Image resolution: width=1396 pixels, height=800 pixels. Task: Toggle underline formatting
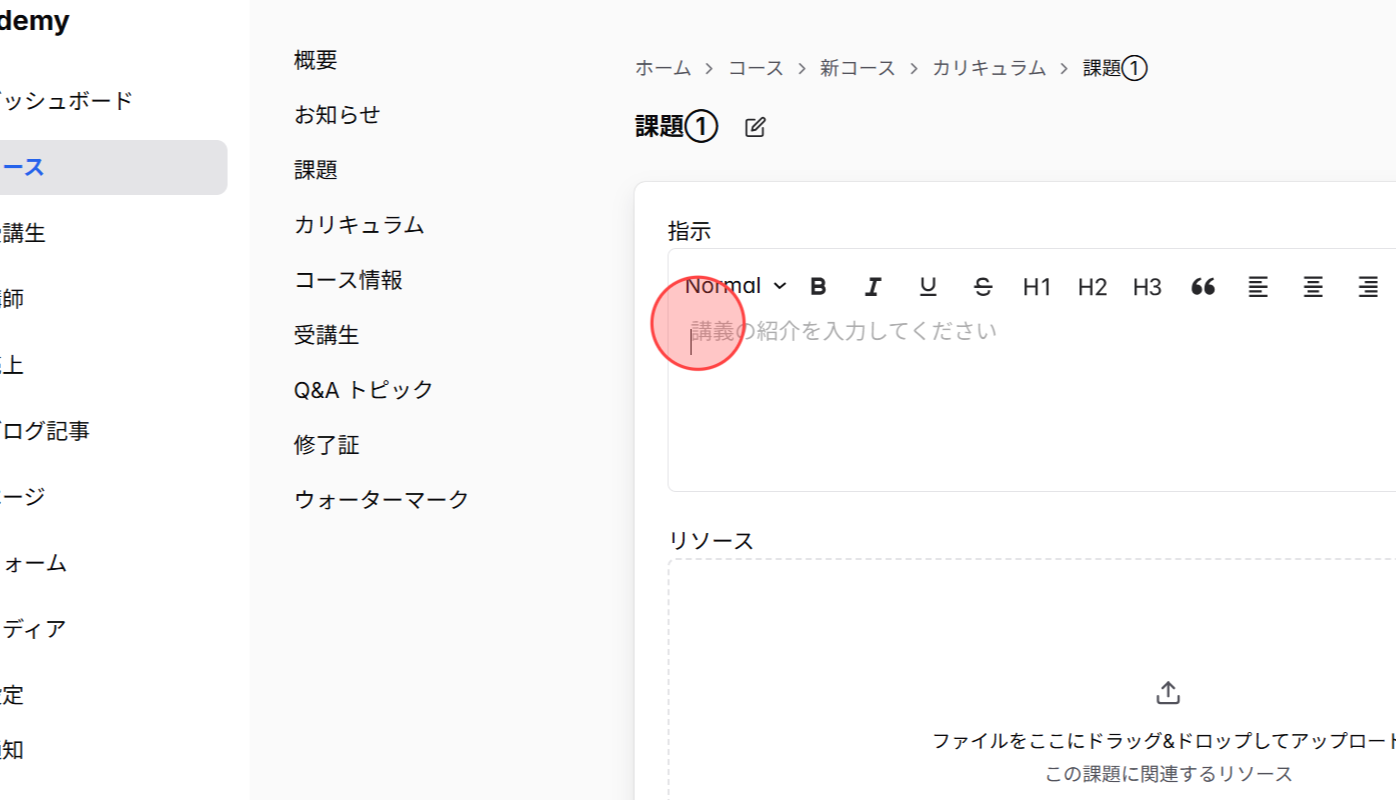pos(928,287)
